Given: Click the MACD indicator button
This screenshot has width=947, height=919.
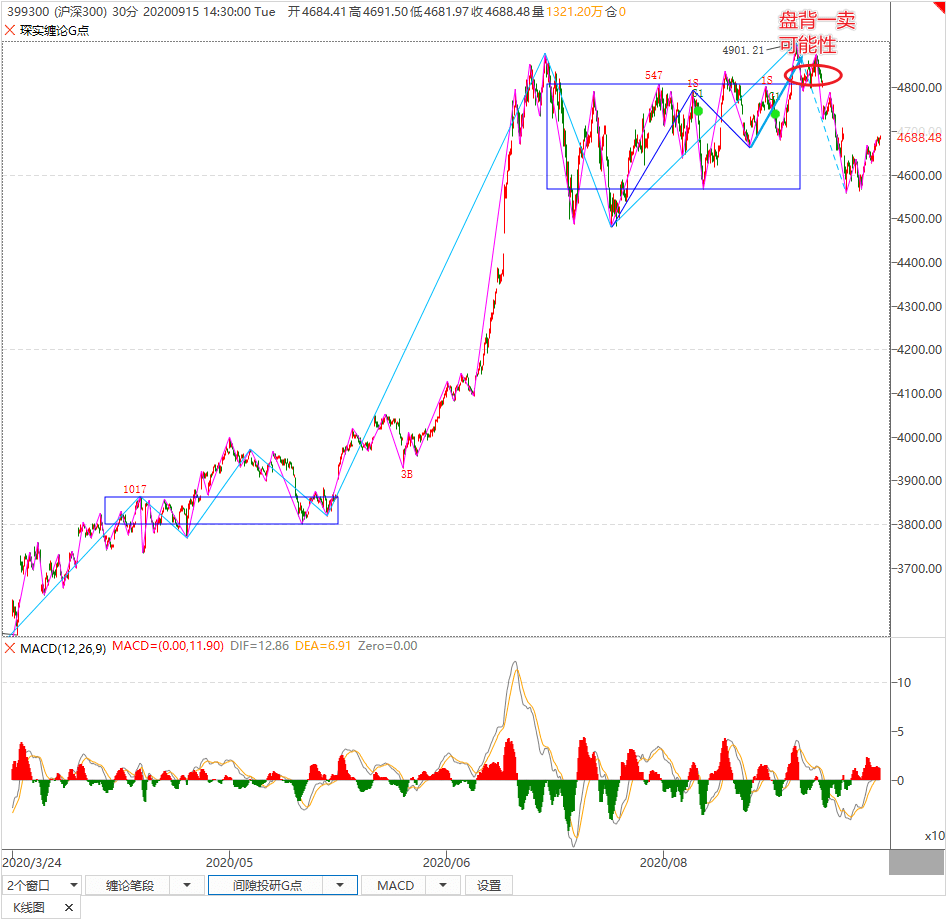Looking at the screenshot, I should pos(395,885).
